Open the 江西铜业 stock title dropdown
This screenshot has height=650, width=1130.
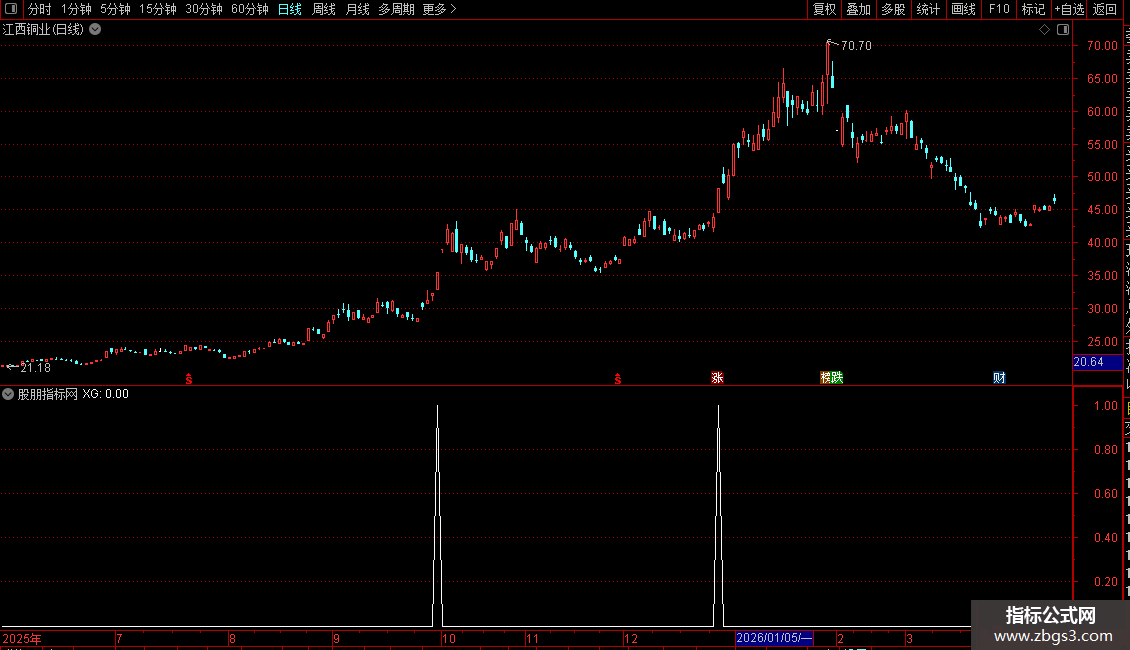[x=95, y=30]
